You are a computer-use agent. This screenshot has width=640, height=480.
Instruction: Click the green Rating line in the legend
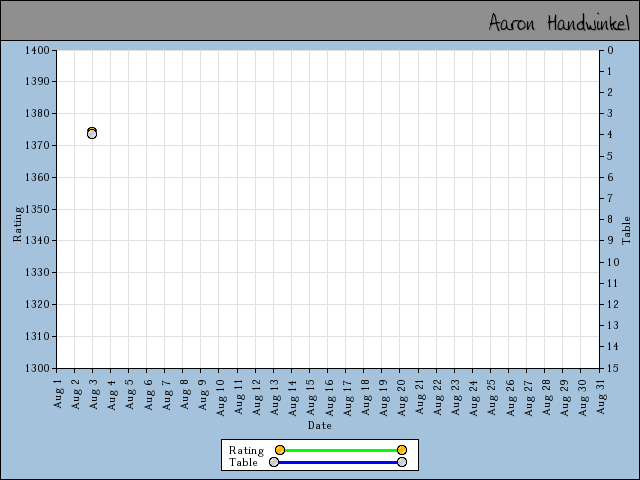(x=341, y=450)
